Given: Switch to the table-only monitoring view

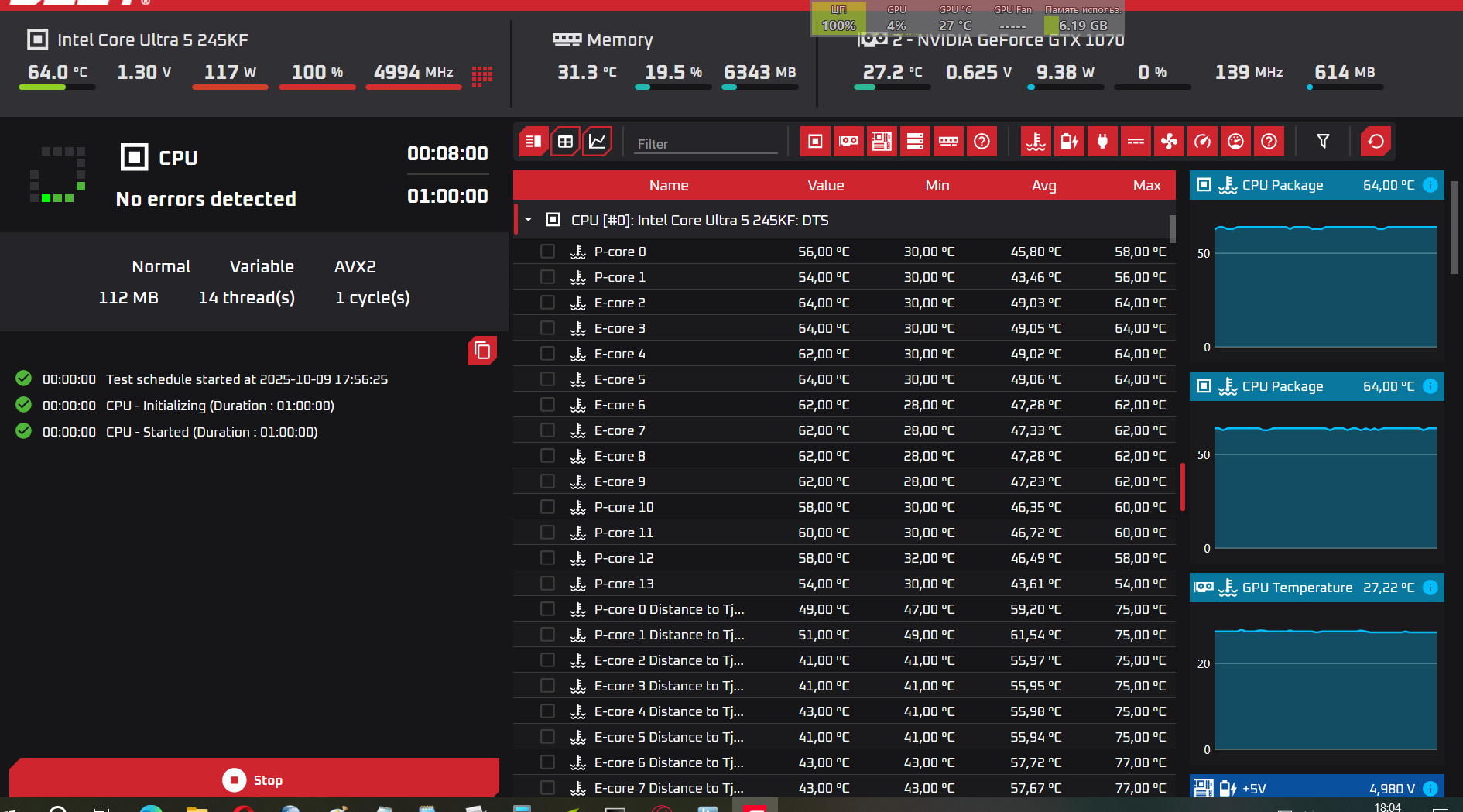Looking at the screenshot, I should pos(565,142).
